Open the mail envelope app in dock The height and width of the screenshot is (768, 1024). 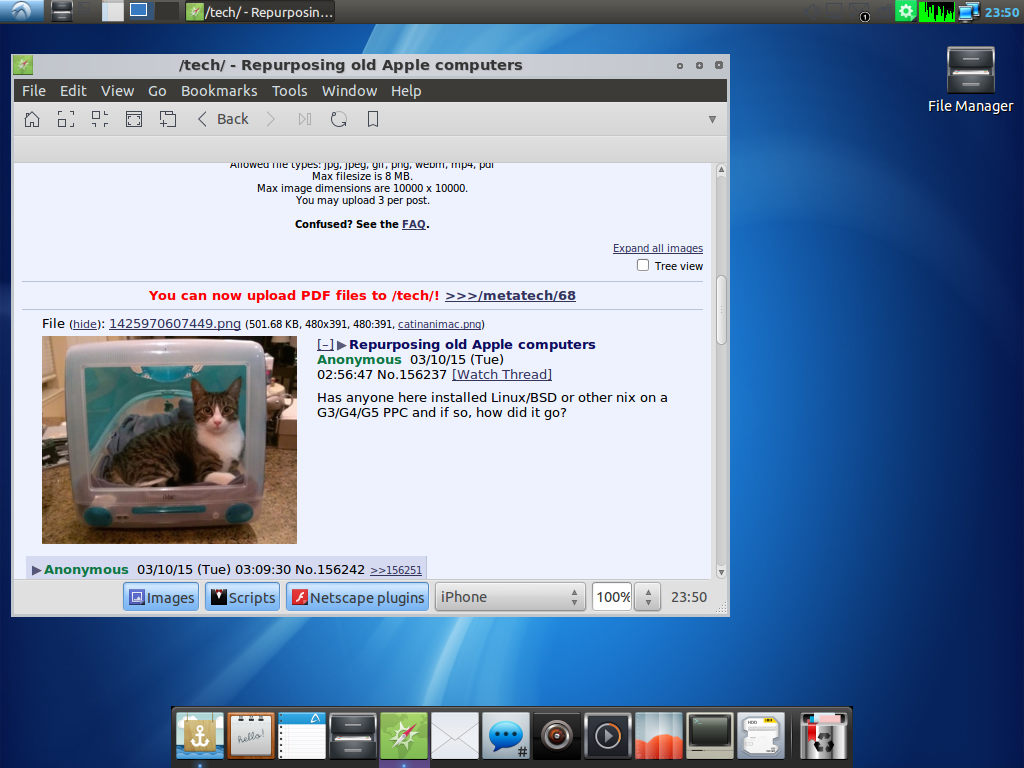(455, 737)
